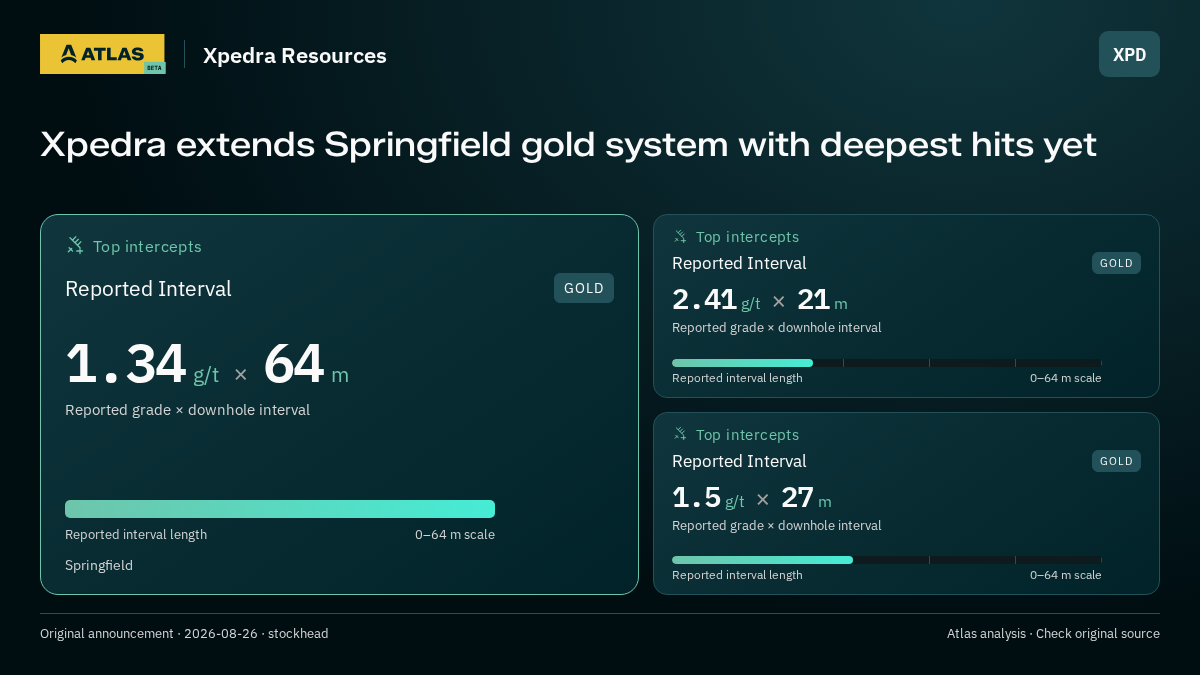Click the GOLD tag in the 1.34 g/t card

tap(584, 288)
